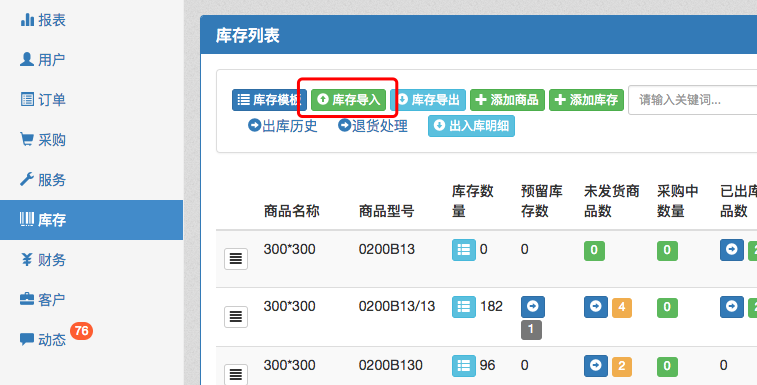Viewport: 757px width, 385px height.
Task: Click stock list icon beside 96
Action: click(463, 366)
